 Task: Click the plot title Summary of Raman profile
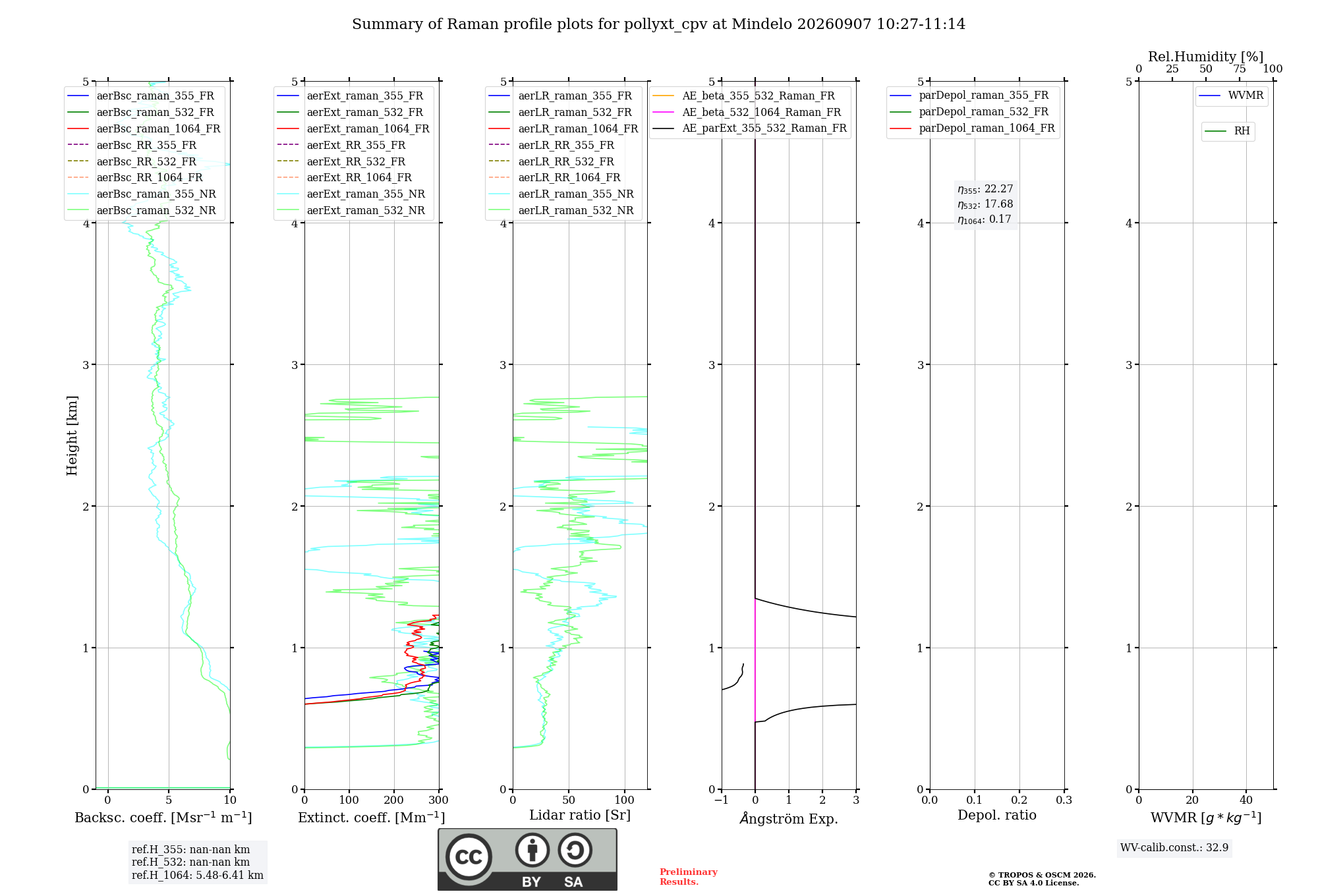pos(659,24)
